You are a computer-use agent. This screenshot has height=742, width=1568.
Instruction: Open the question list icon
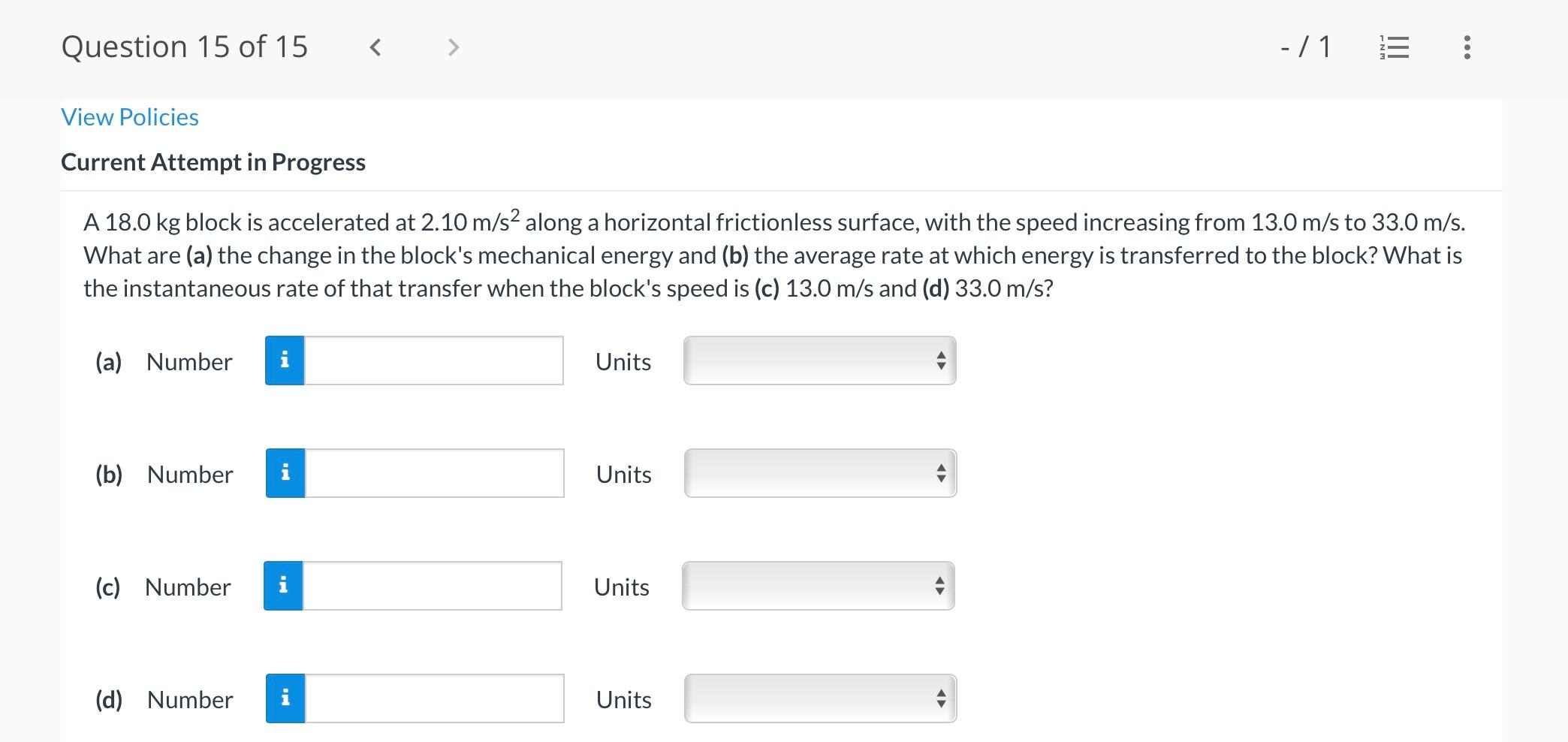[x=1393, y=47]
